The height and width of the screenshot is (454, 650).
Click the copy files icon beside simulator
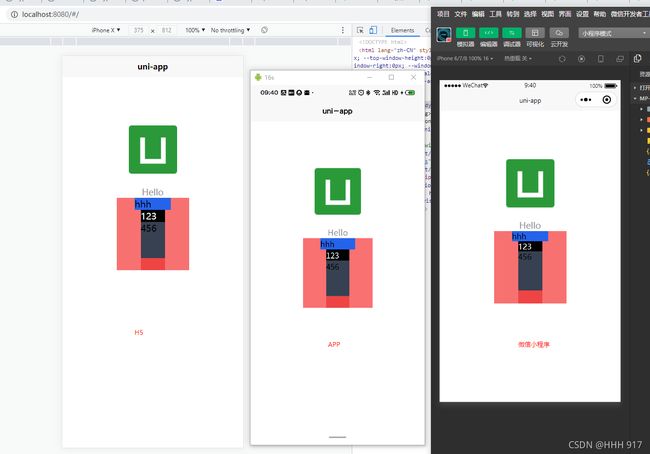click(638, 58)
